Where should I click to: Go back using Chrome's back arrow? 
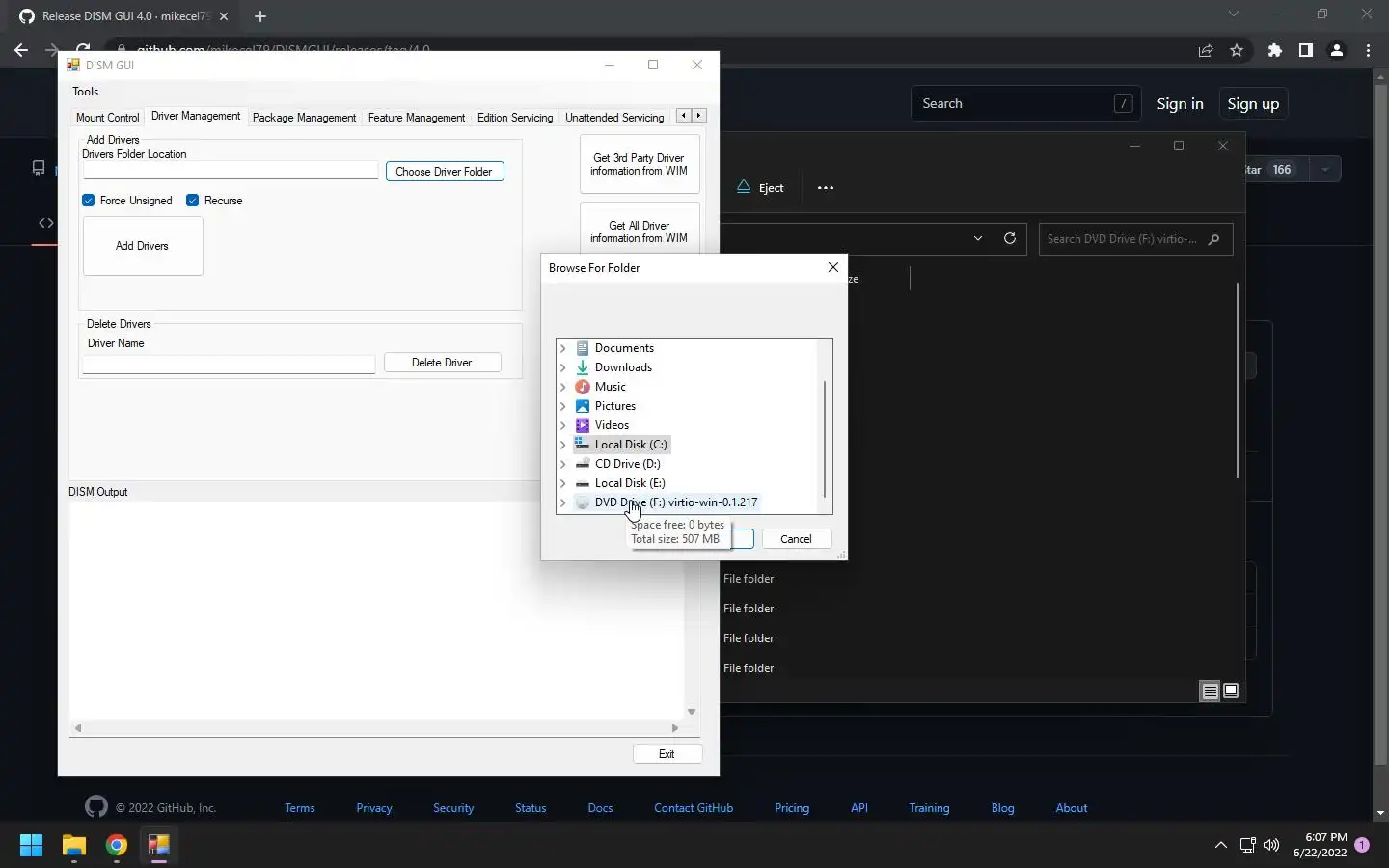21,50
